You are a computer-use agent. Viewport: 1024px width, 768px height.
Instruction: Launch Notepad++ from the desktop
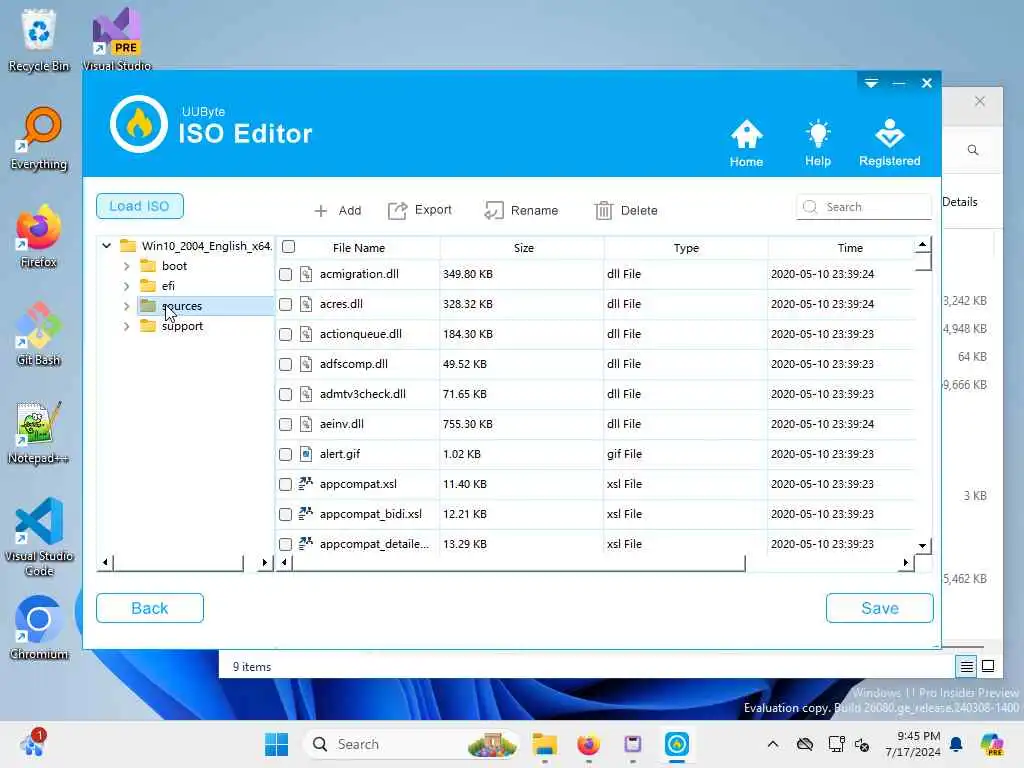click(39, 432)
